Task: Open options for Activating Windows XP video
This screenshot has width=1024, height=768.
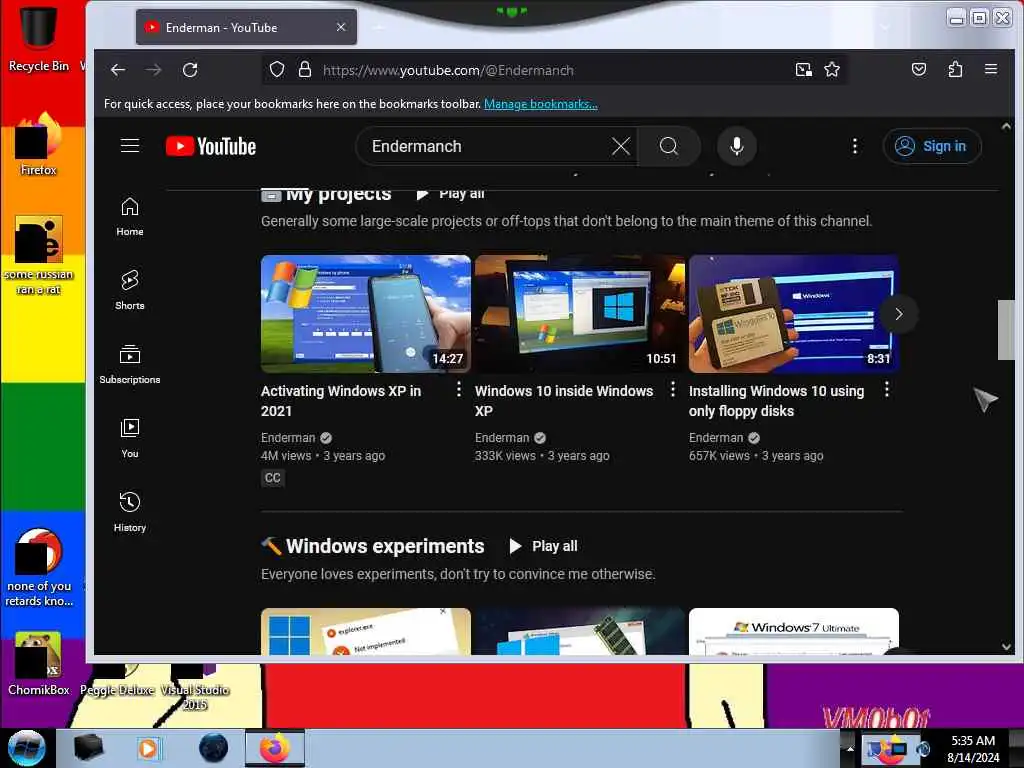Action: tap(459, 390)
